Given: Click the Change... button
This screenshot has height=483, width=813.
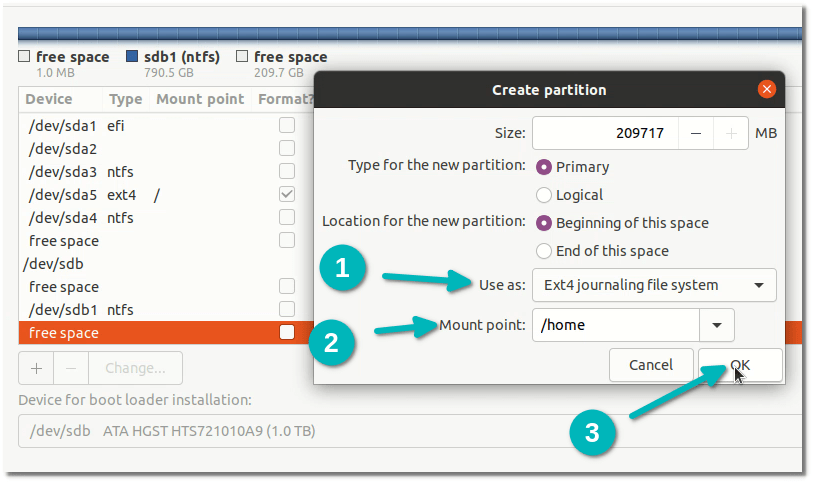Looking at the screenshot, I should [x=135, y=368].
